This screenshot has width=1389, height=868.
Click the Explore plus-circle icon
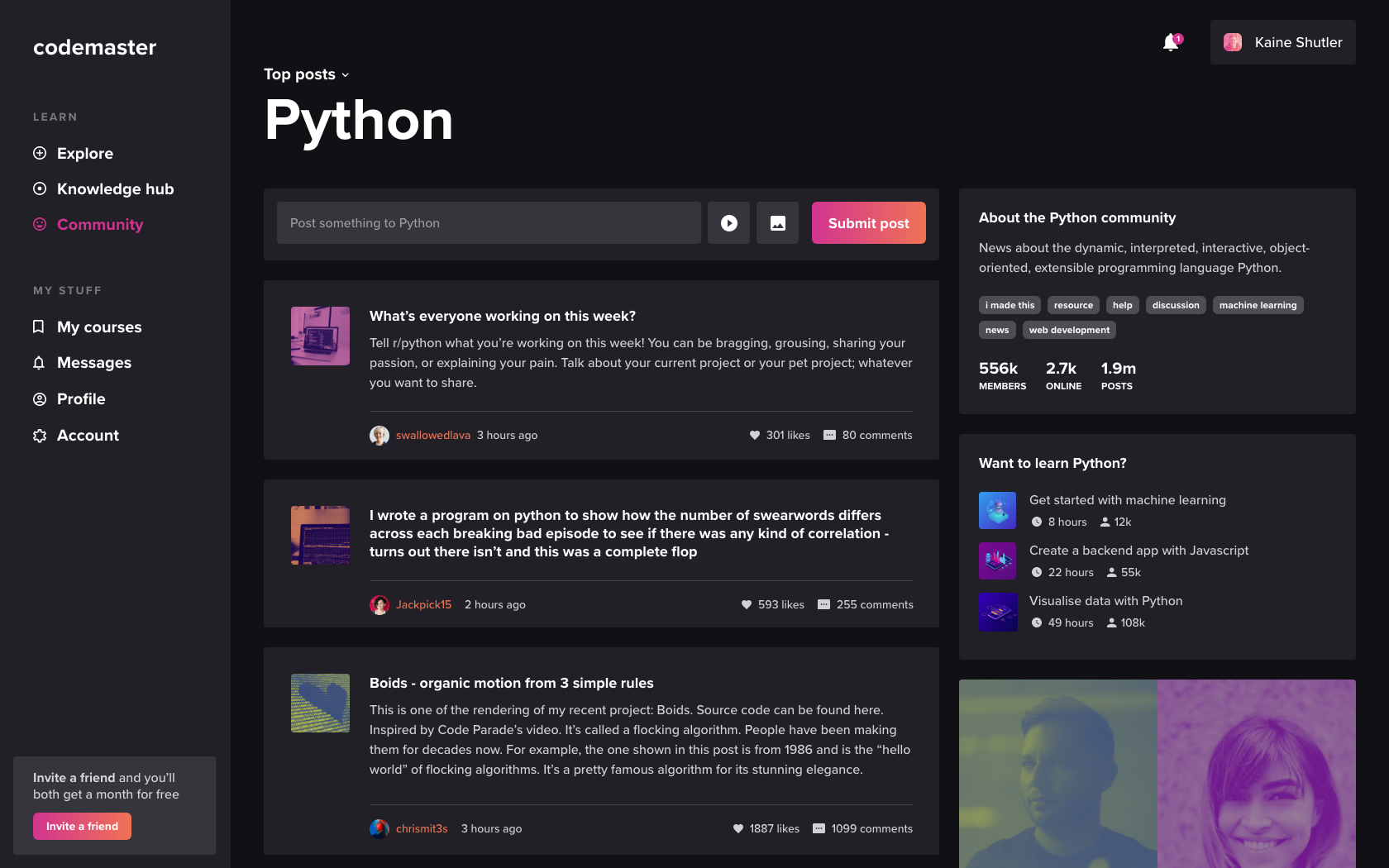coord(40,153)
